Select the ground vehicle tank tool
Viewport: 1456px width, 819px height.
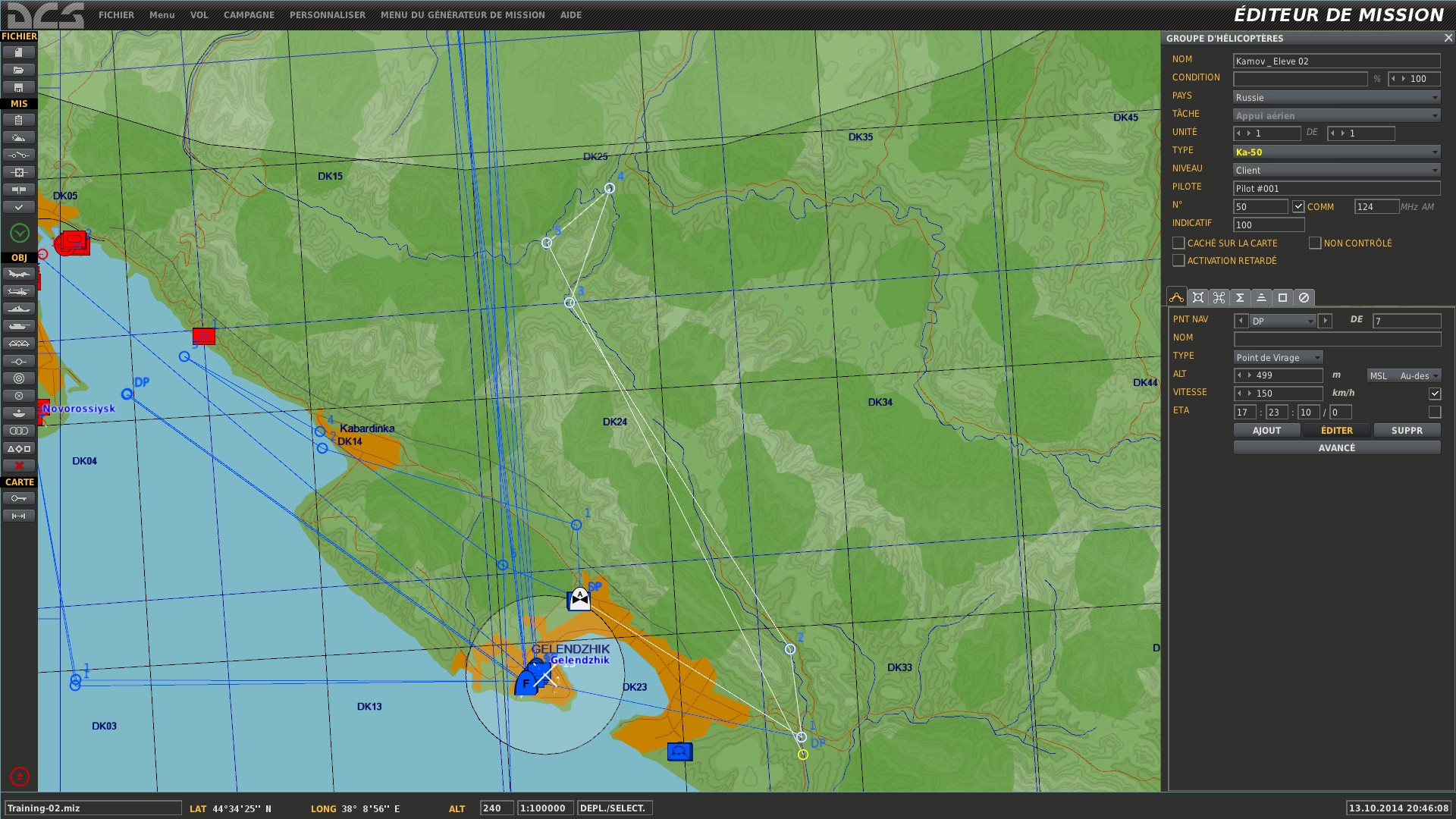(x=19, y=326)
